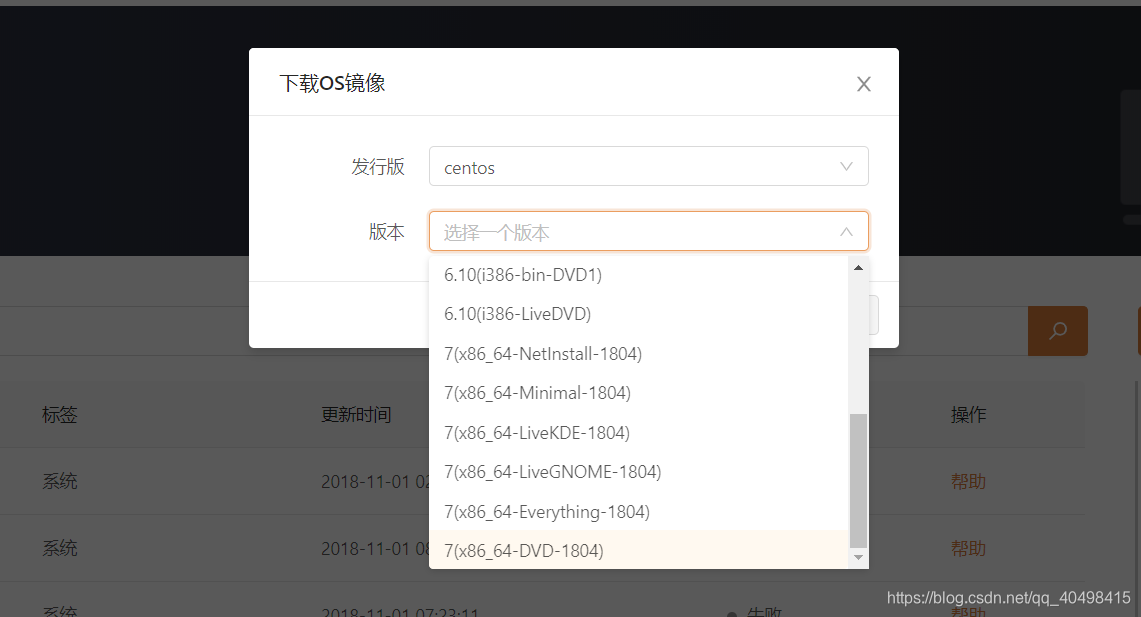Image resolution: width=1141 pixels, height=617 pixels.
Task: Click the 标签 column header
Action: (x=60, y=415)
